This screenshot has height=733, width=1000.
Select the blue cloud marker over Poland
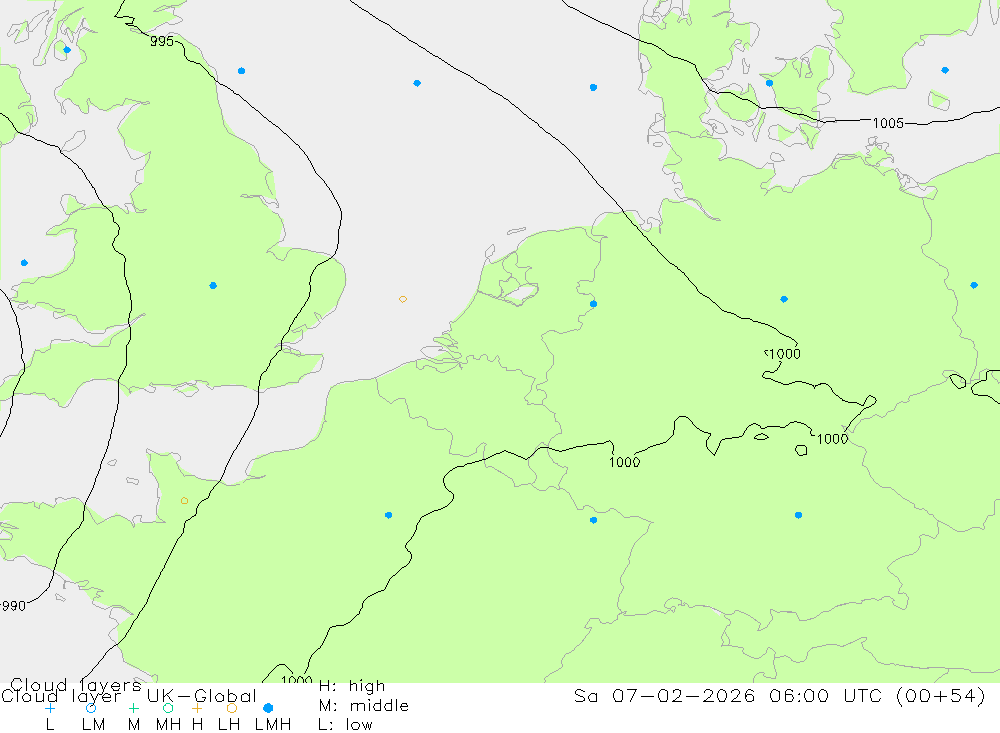coord(973,285)
